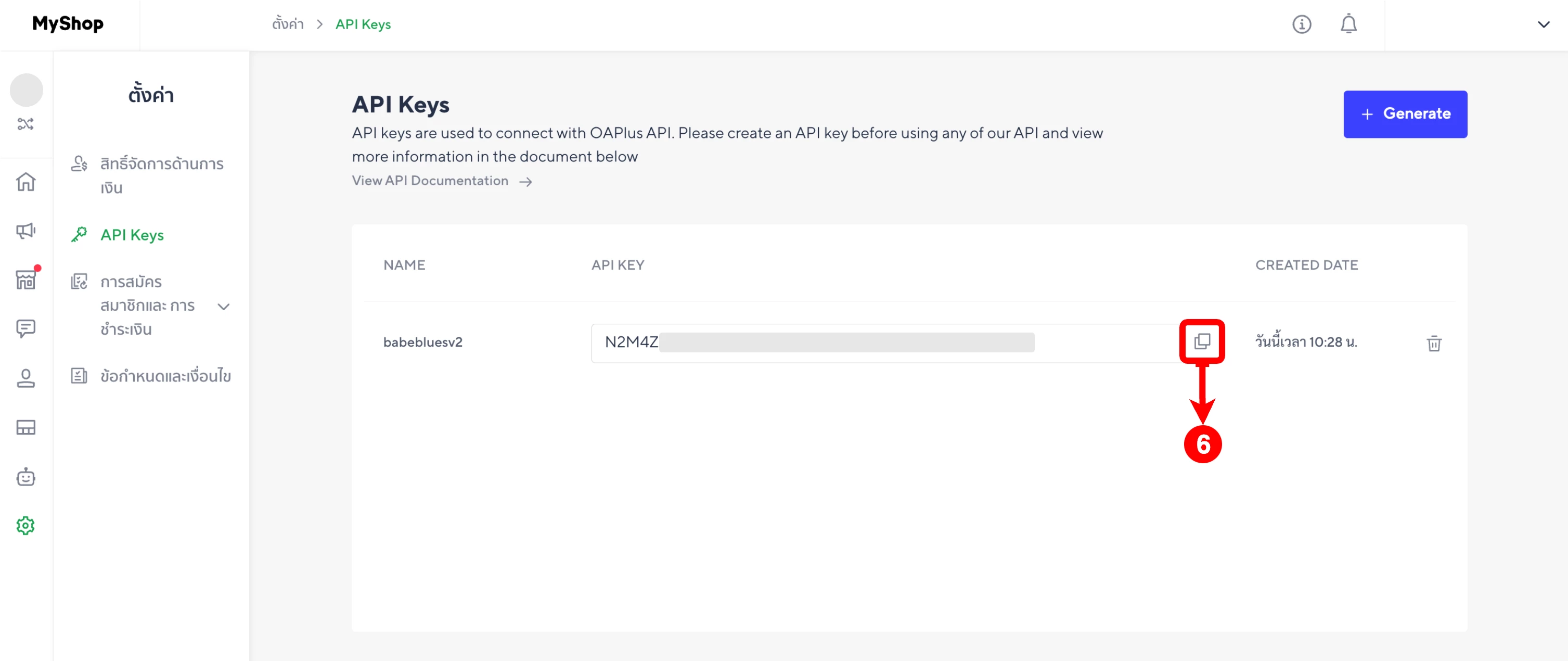The image size is (1568, 661).
Task: Open the contacts person icon
Action: (x=25, y=378)
